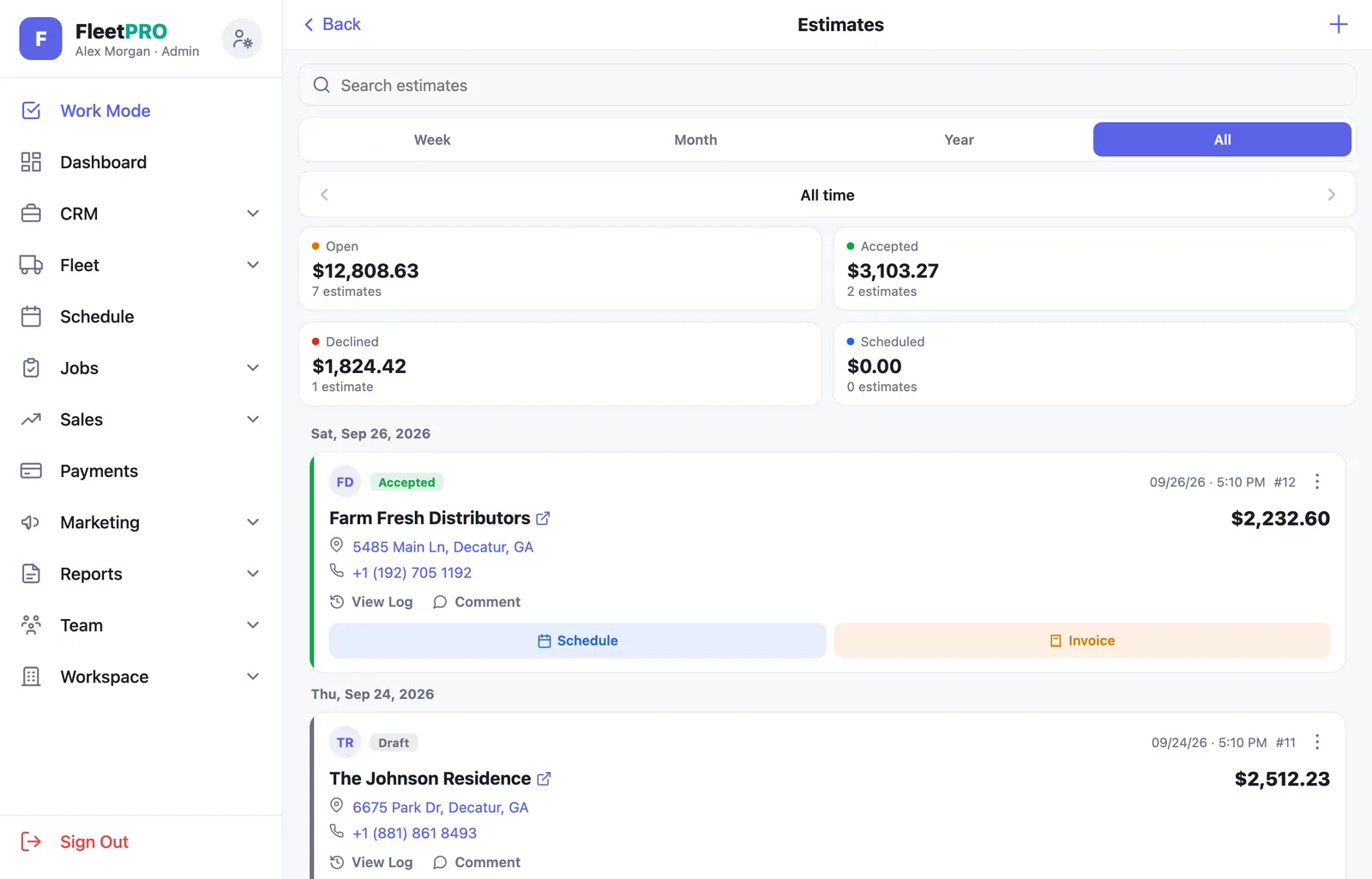Click the search magnifier icon

coord(322,85)
